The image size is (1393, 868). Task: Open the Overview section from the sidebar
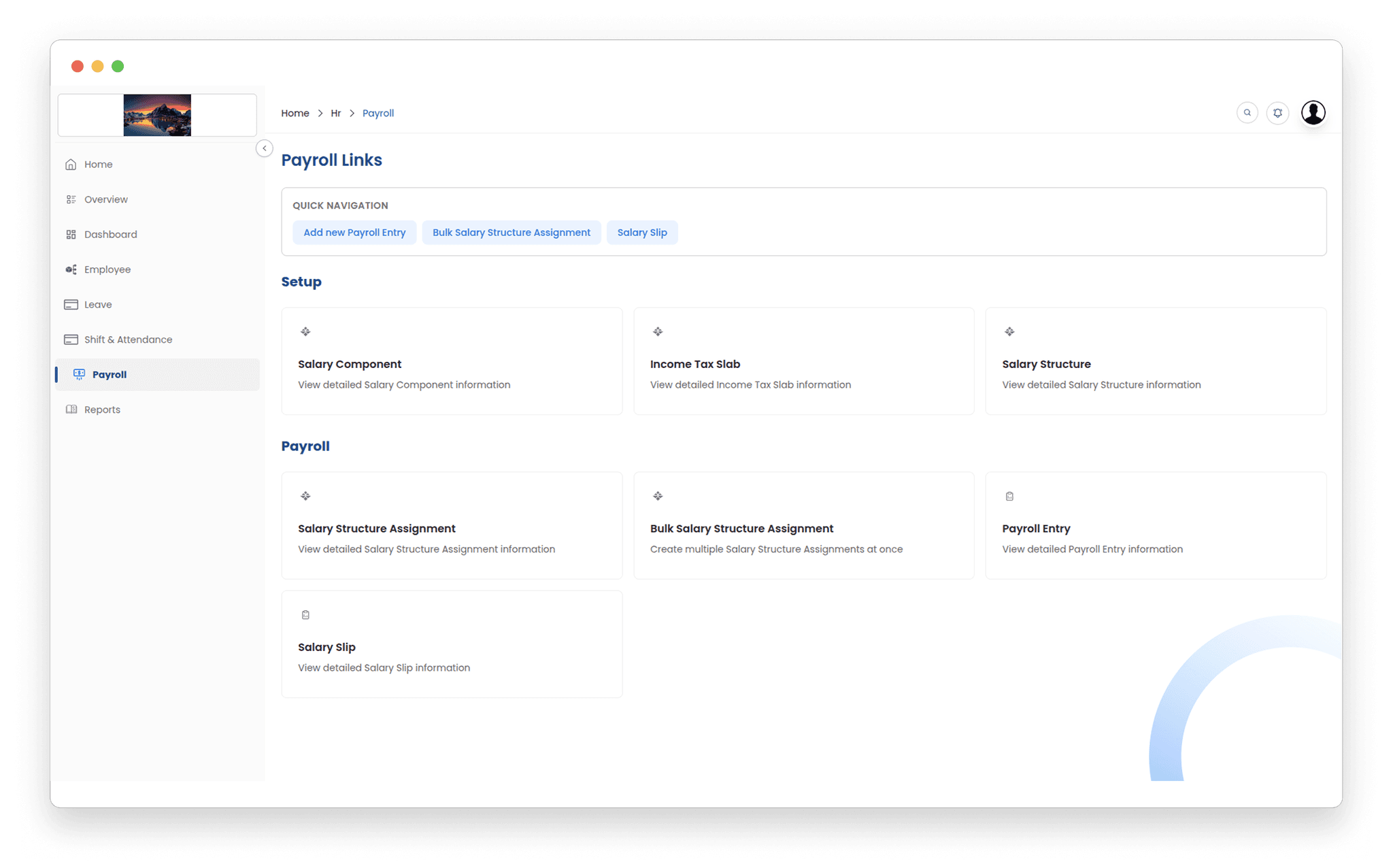(x=71, y=199)
